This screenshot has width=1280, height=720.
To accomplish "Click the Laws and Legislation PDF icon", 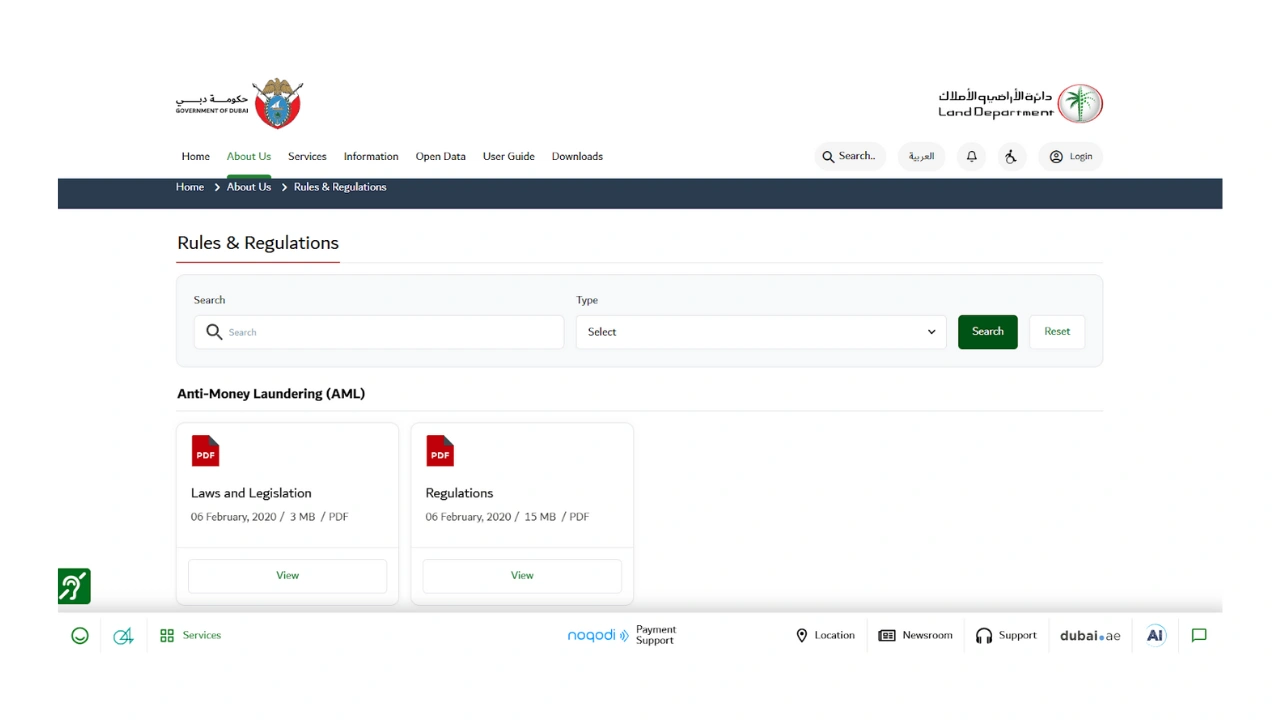I will [205, 451].
